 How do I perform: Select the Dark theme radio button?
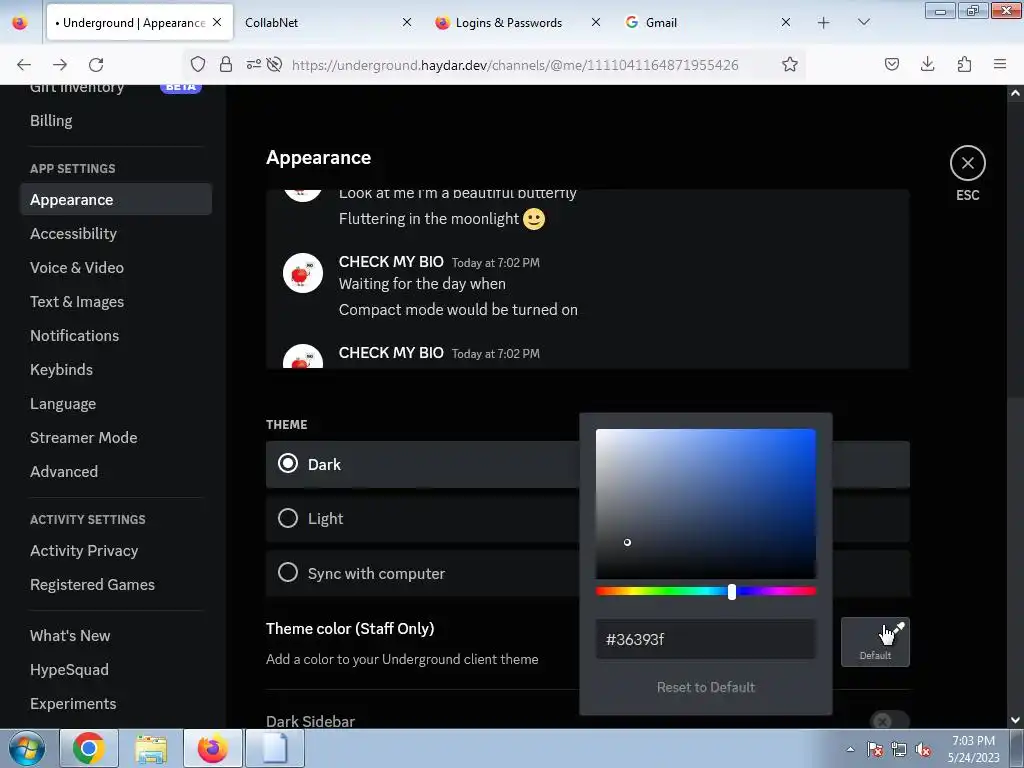tap(288, 464)
